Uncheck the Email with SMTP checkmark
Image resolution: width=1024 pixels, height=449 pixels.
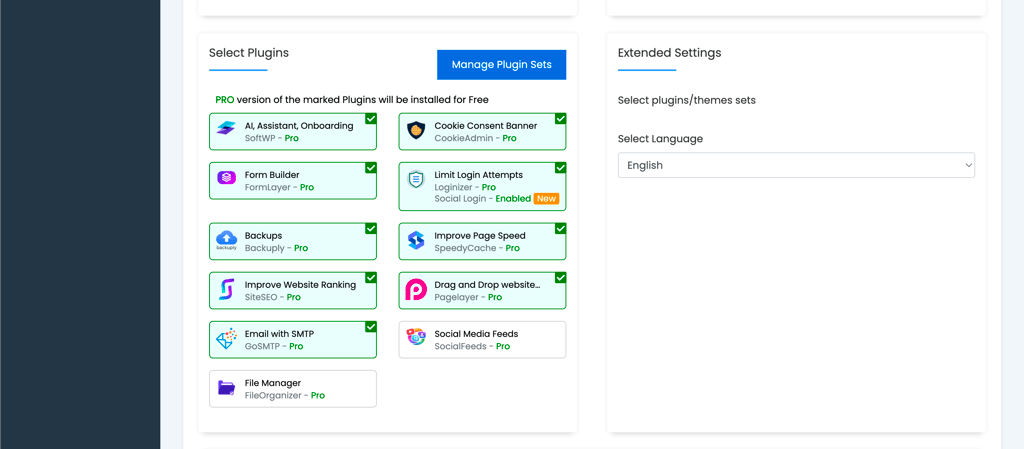pyautogui.click(x=370, y=326)
